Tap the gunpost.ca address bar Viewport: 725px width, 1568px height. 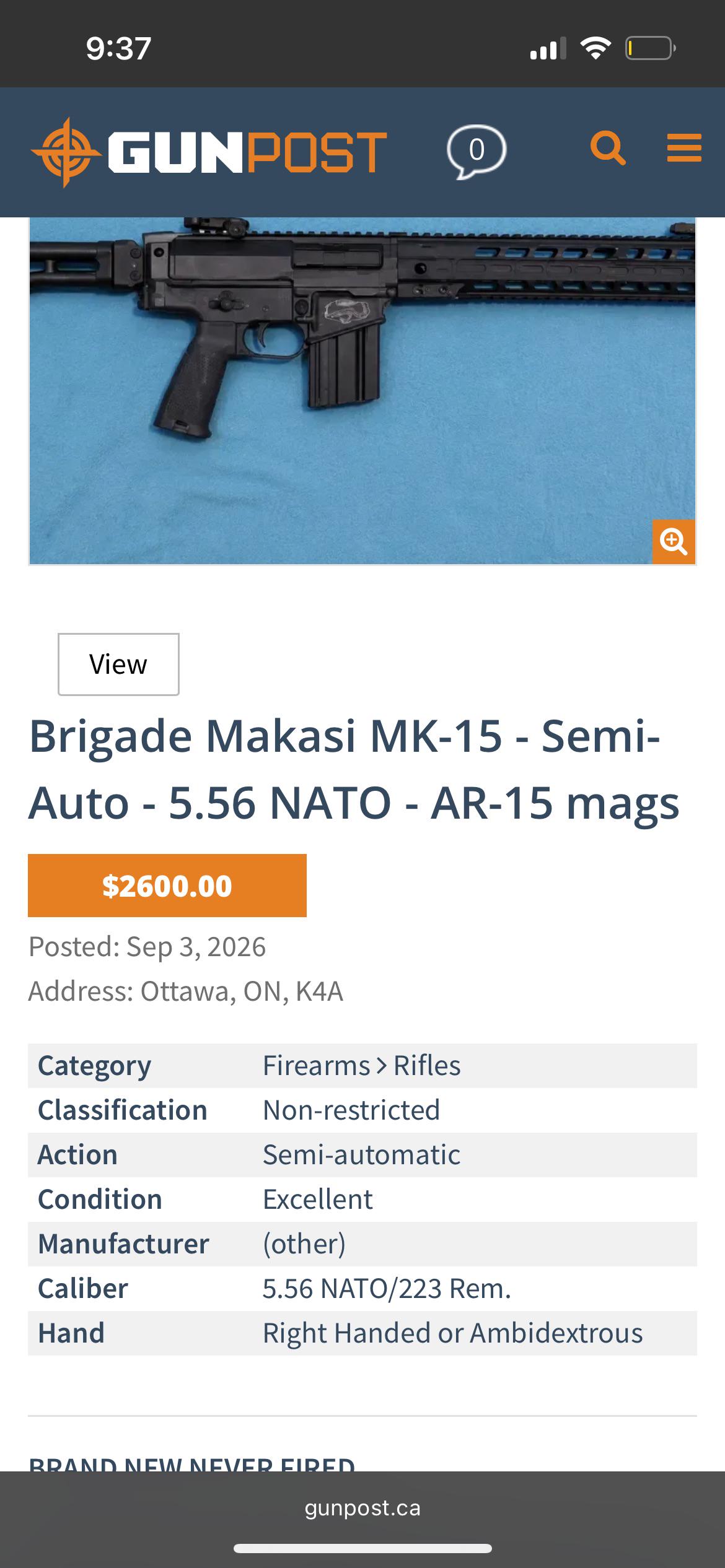coord(362,1507)
